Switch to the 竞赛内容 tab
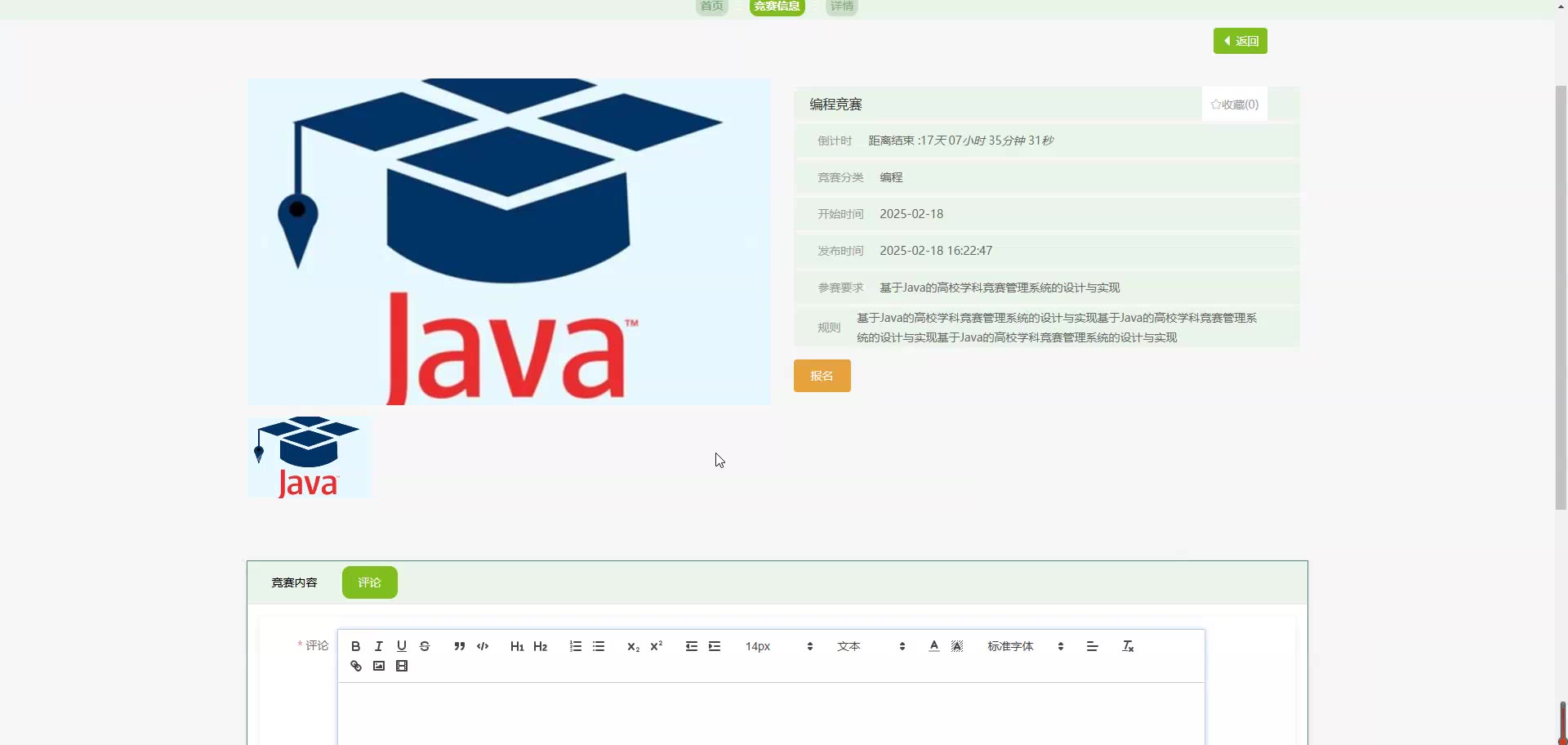Viewport: 1568px width, 745px height. pos(294,582)
